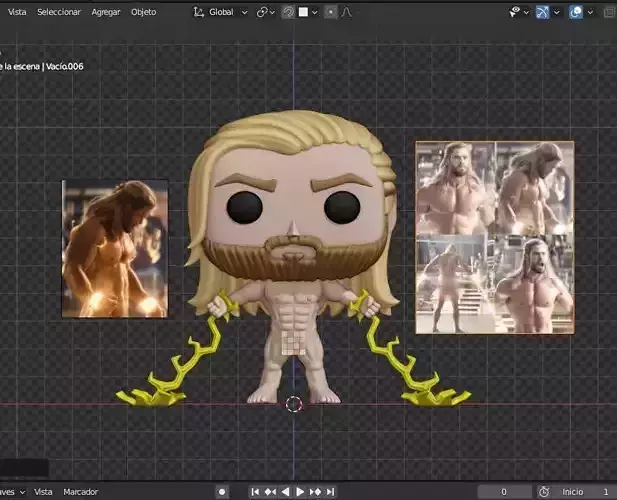Open proportional editing falloff curve
Image resolution: width=617 pixels, height=500 pixels.
click(x=346, y=12)
